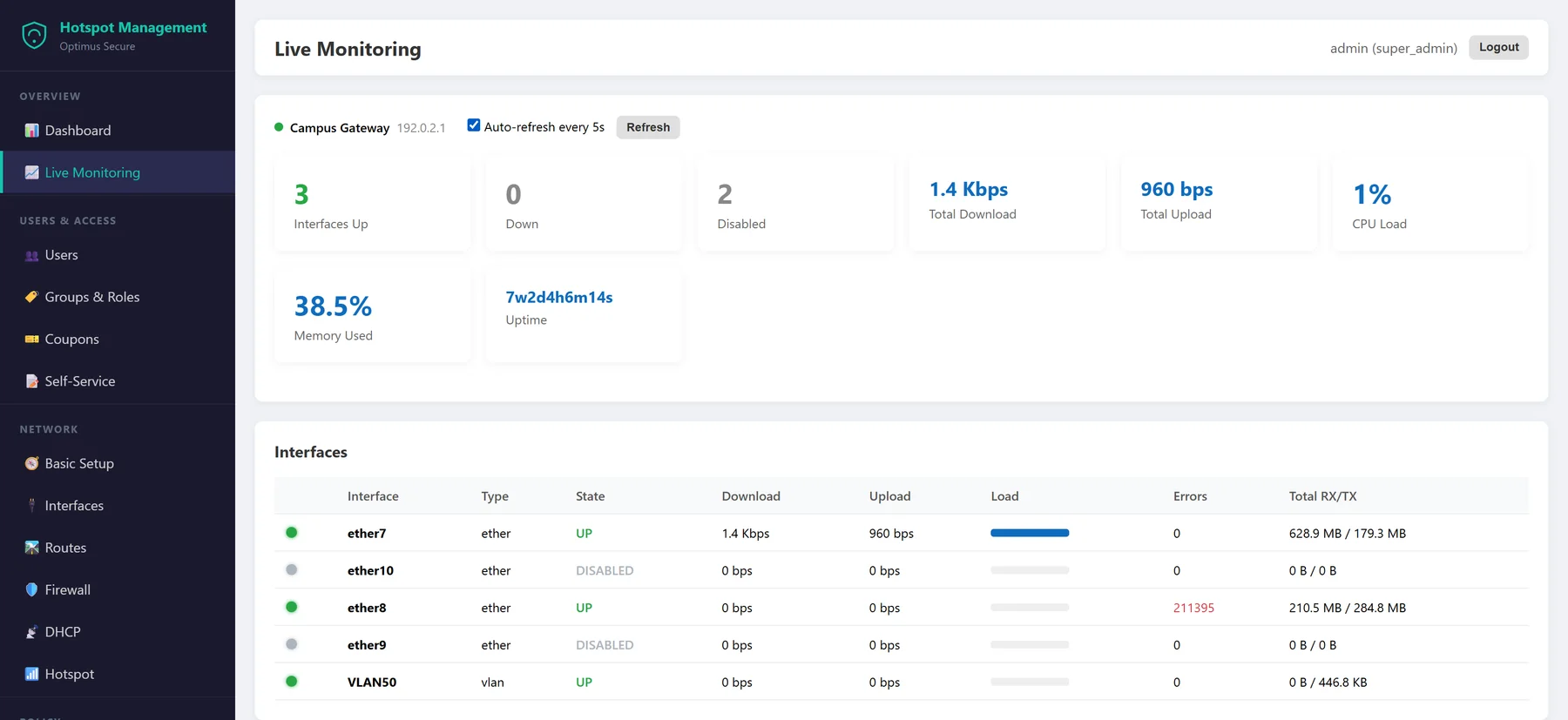This screenshot has width=1568, height=720.
Task: Click the State column header
Action: [x=590, y=496]
